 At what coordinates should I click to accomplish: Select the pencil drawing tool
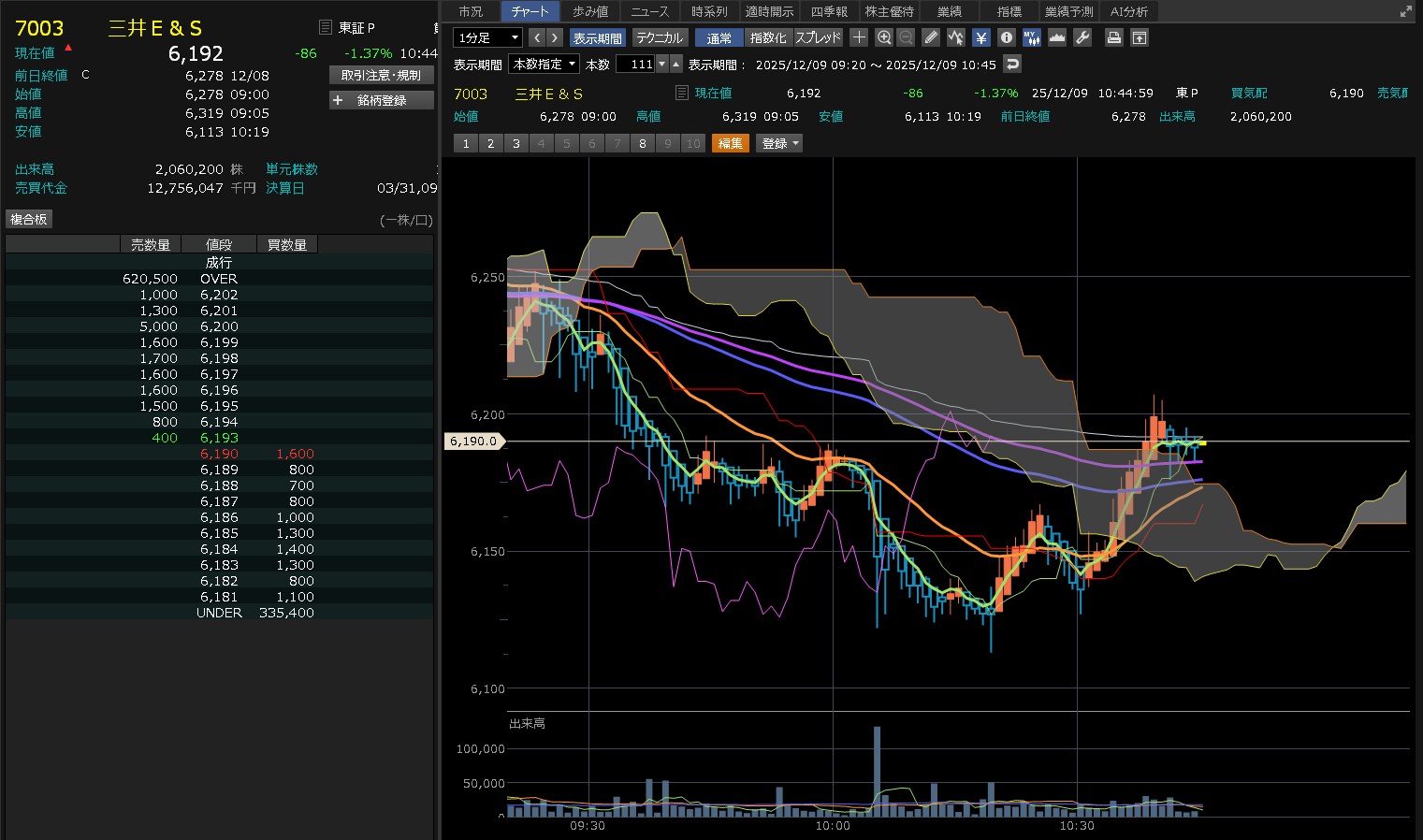pos(930,37)
